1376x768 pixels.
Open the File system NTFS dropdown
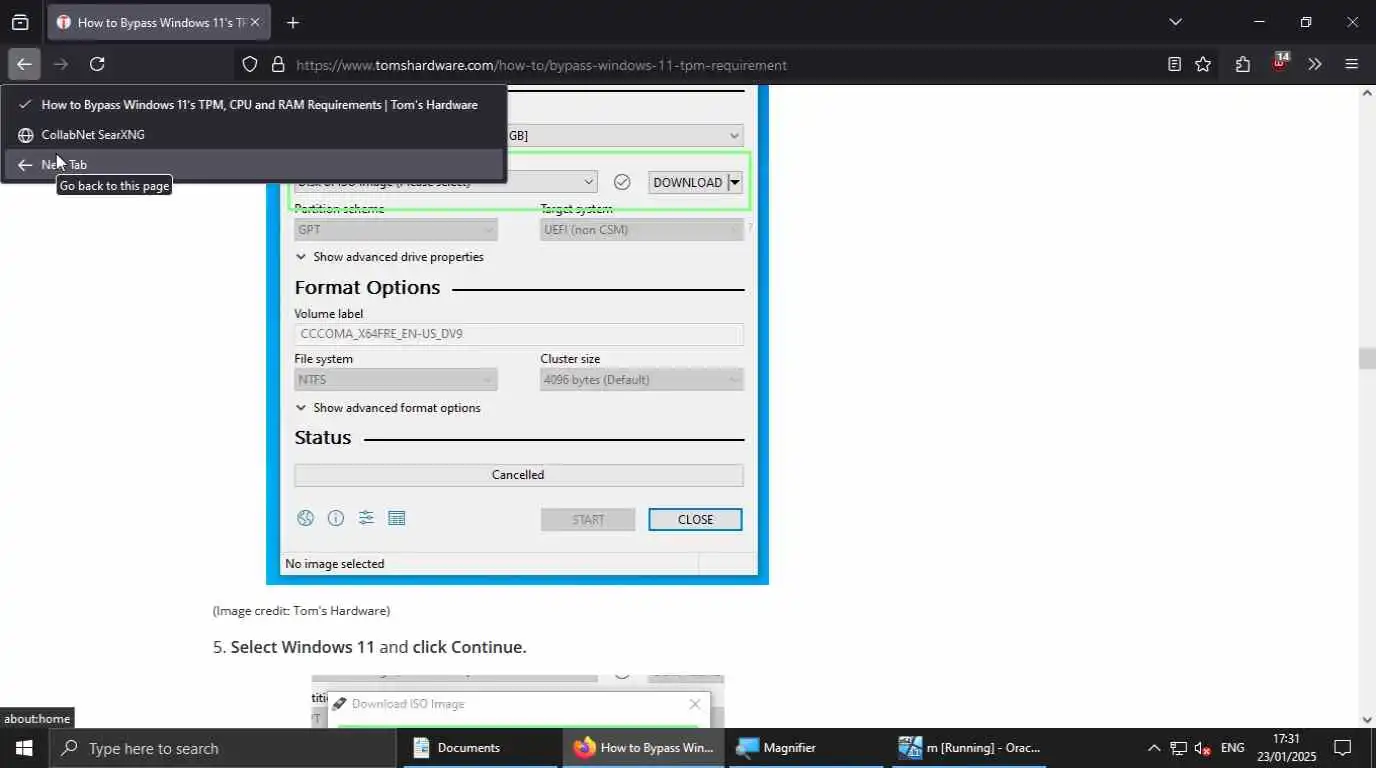tap(396, 380)
